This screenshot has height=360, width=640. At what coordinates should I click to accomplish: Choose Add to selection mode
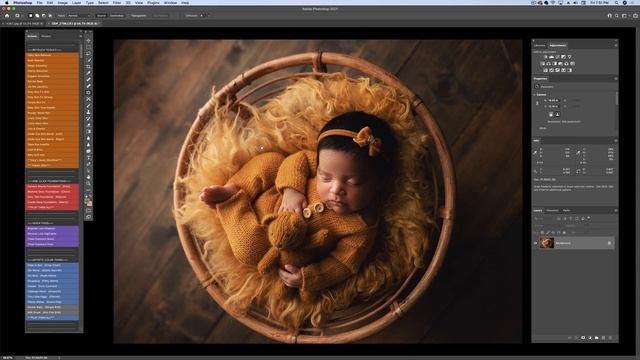pos(37,16)
